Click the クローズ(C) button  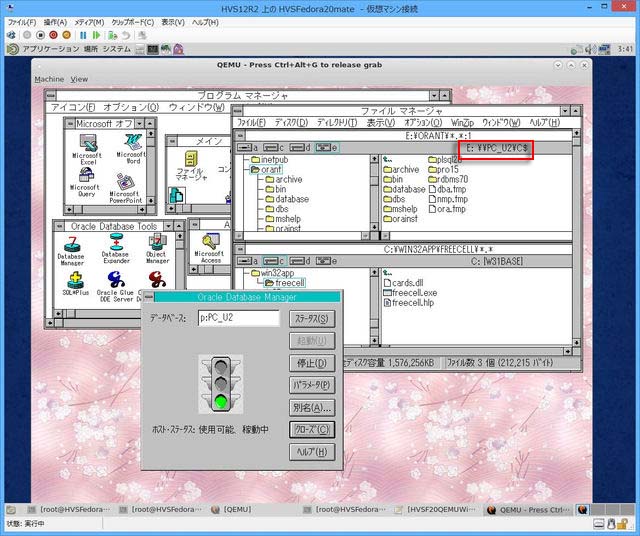pyautogui.click(x=312, y=429)
